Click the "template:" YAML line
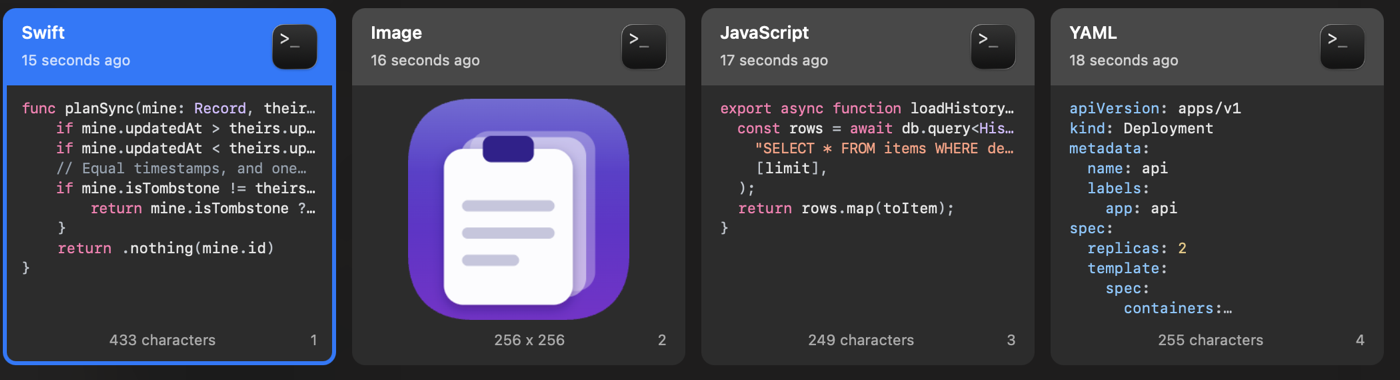 [1128, 268]
